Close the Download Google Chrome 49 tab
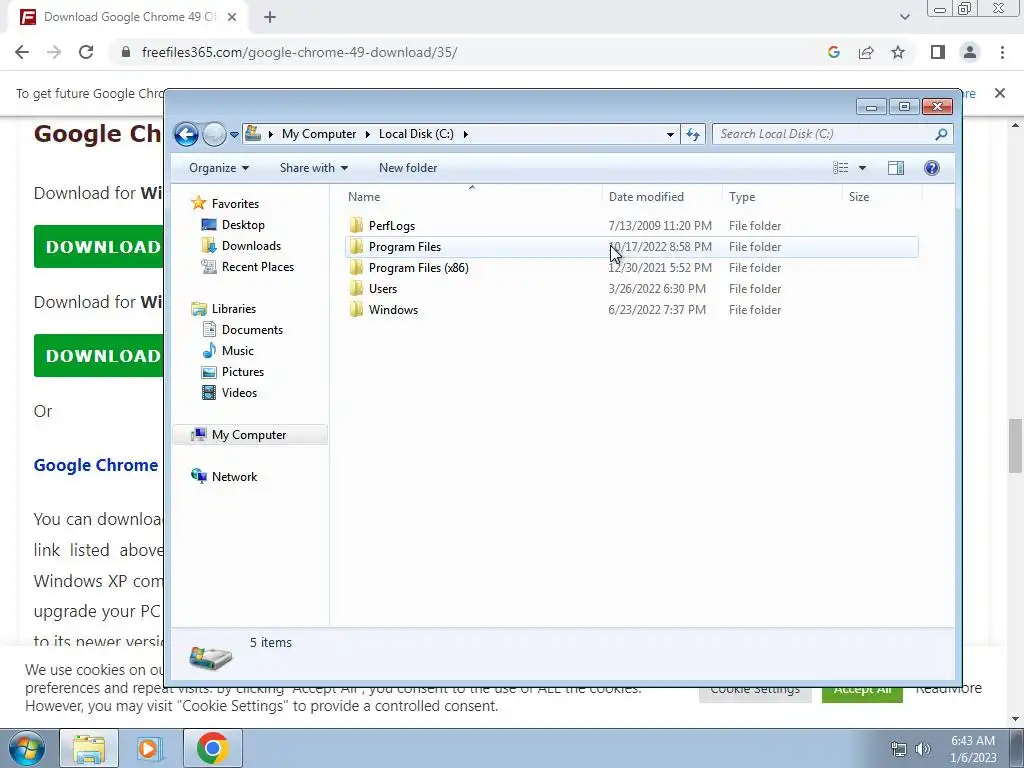The width and height of the screenshot is (1024, 768). click(x=232, y=17)
